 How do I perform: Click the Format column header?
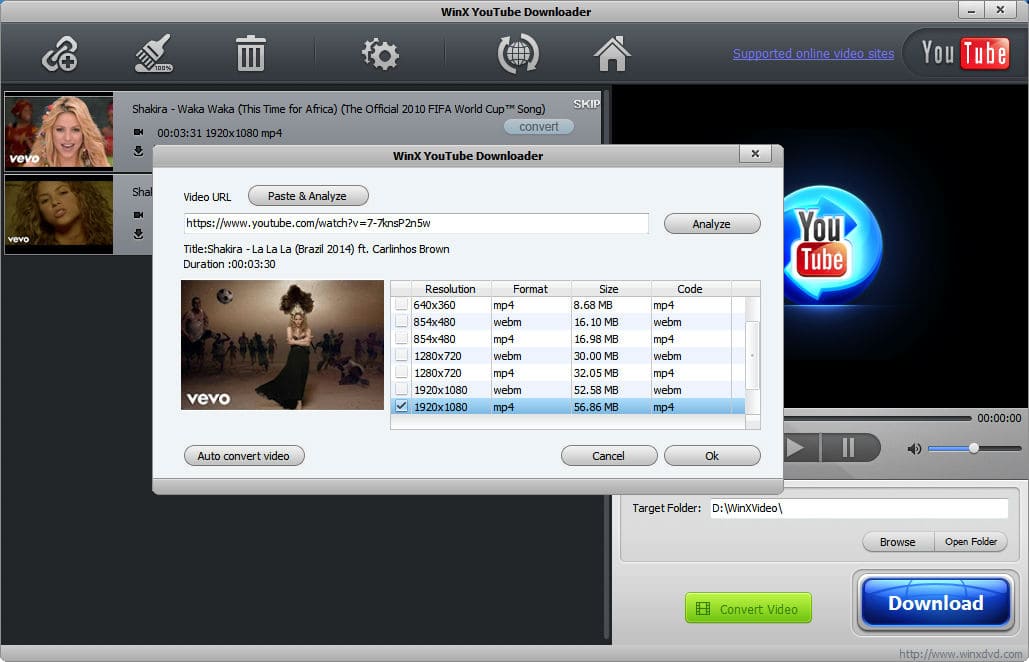(x=530, y=289)
